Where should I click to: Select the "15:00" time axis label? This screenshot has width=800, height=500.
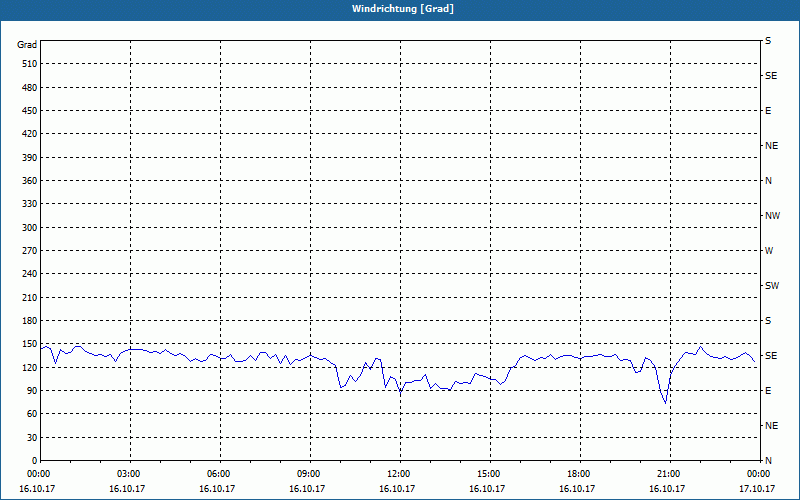tap(490, 473)
